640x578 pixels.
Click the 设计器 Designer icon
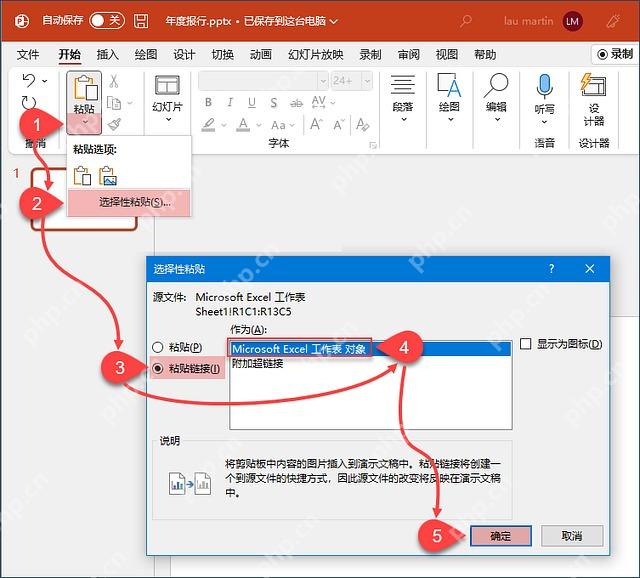pos(593,84)
